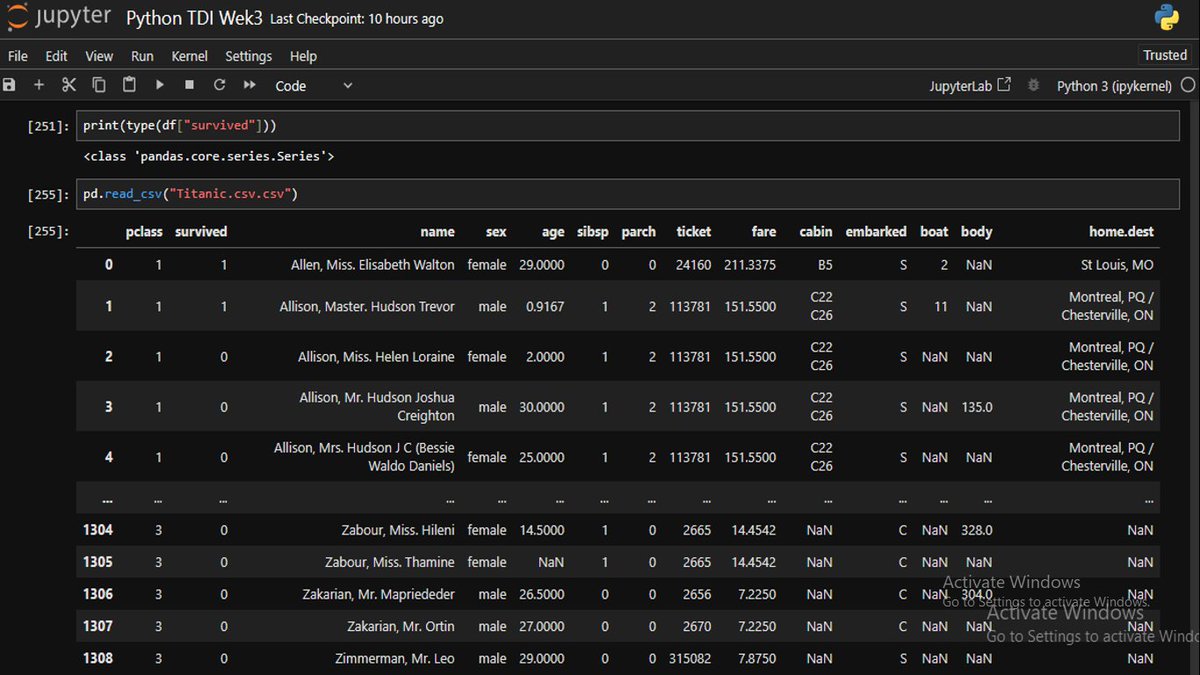
Task: Click name Zakarian, Mr. Mapriededer
Action: pyautogui.click(x=378, y=594)
